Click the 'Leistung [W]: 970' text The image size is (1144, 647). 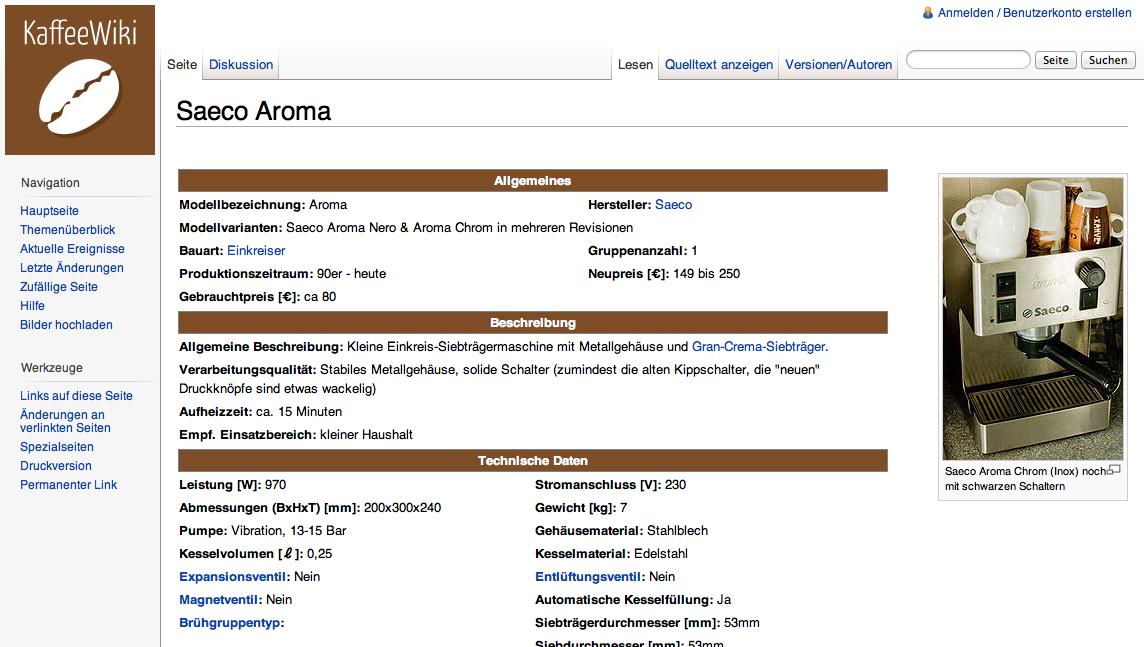click(x=233, y=485)
